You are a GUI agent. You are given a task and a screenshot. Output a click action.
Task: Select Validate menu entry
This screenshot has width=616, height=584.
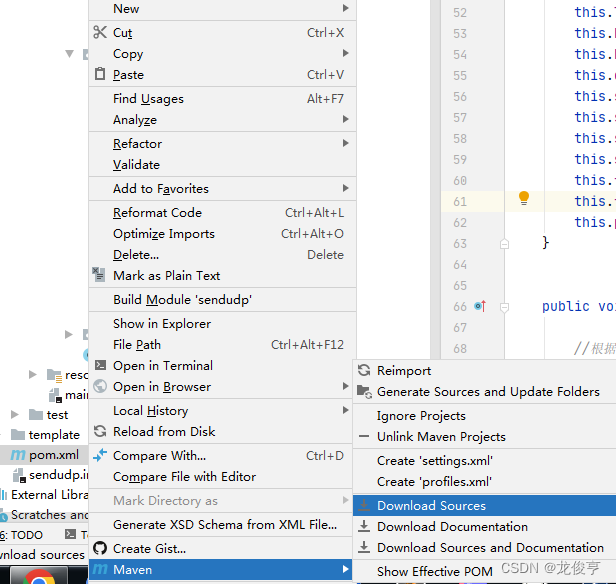pos(222,165)
